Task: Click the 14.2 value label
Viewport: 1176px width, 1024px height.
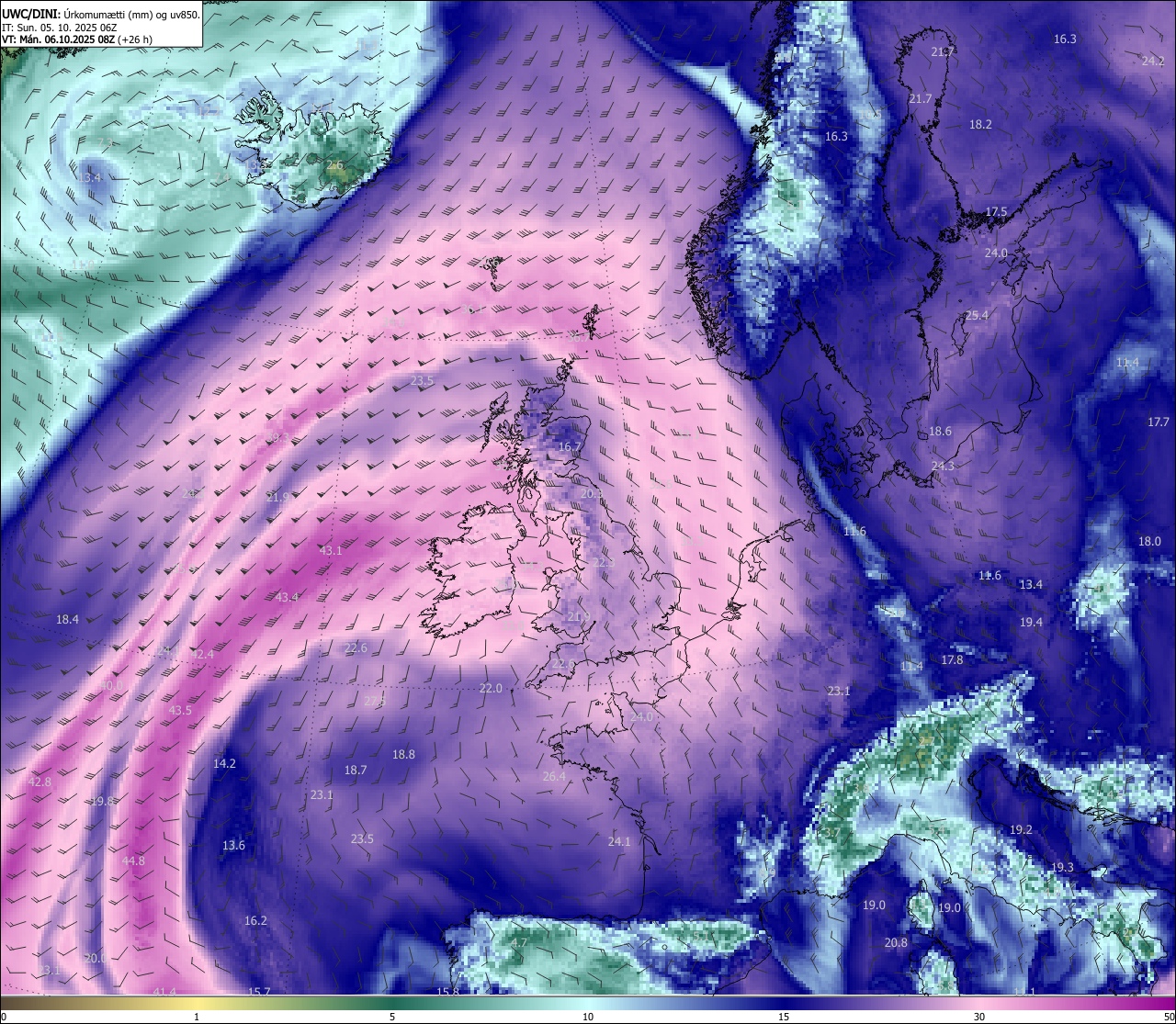Action: tap(224, 764)
